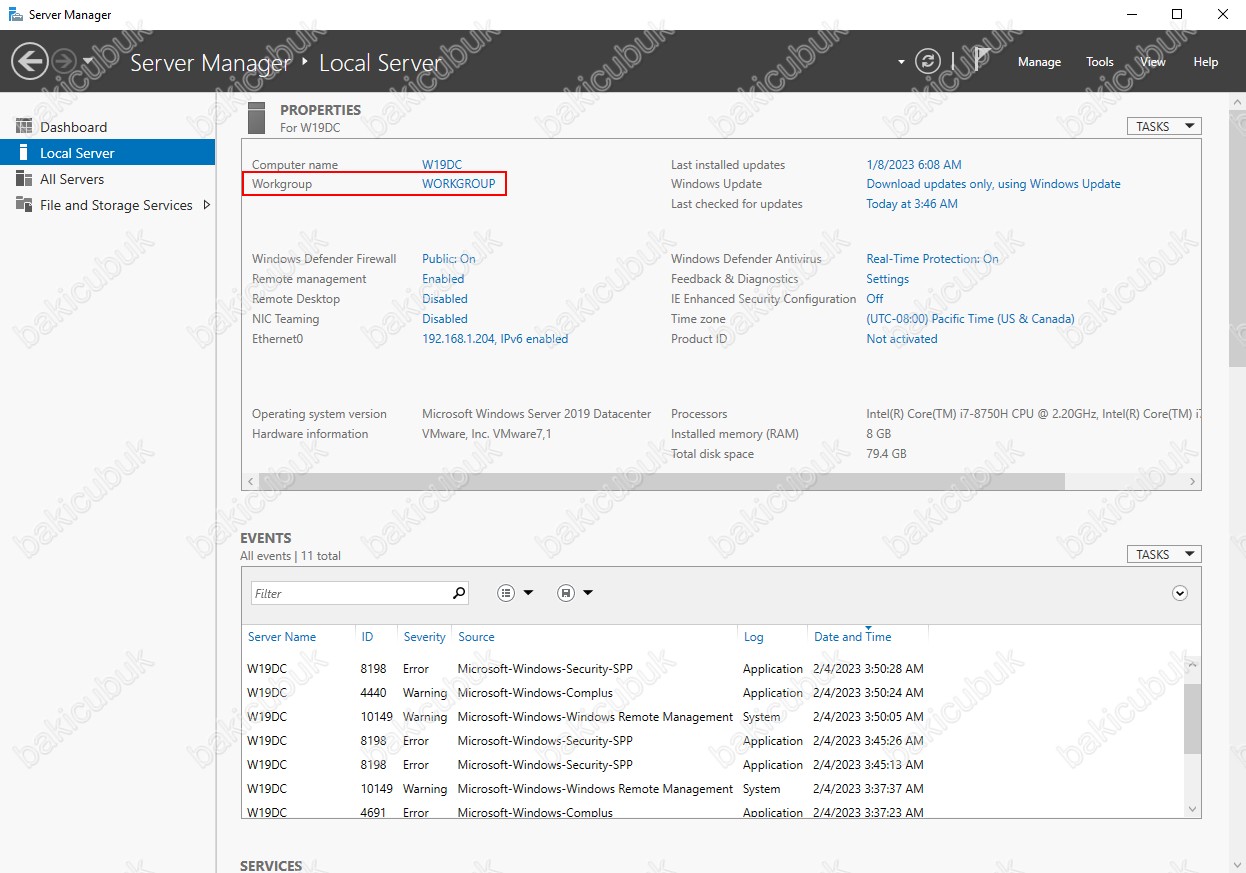Select the event logged at 3:45:26 AM
The width and height of the screenshot is (1246, 873).
click(x=713, y=741)
